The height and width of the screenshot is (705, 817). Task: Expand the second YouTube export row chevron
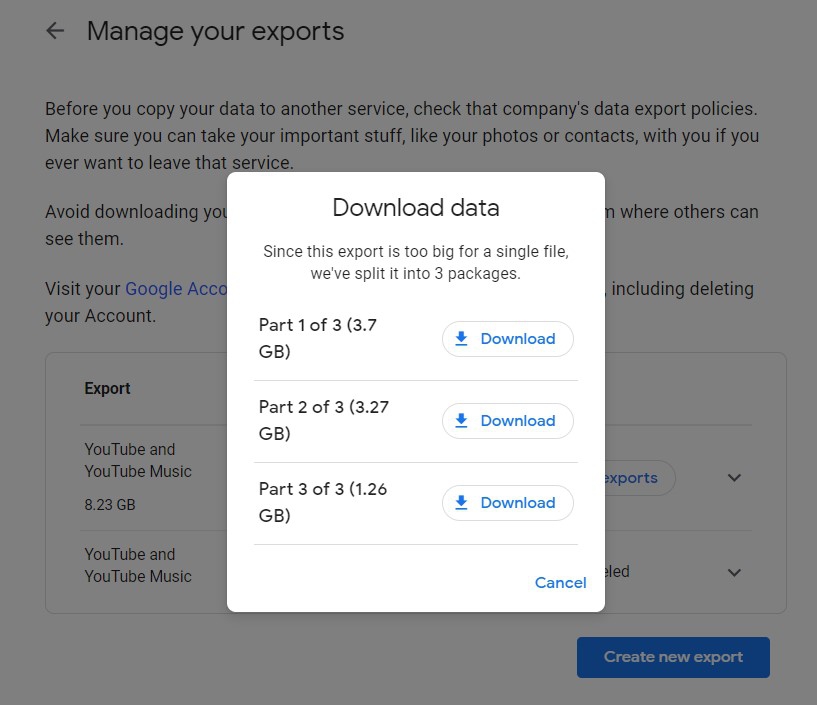(734, 573)
